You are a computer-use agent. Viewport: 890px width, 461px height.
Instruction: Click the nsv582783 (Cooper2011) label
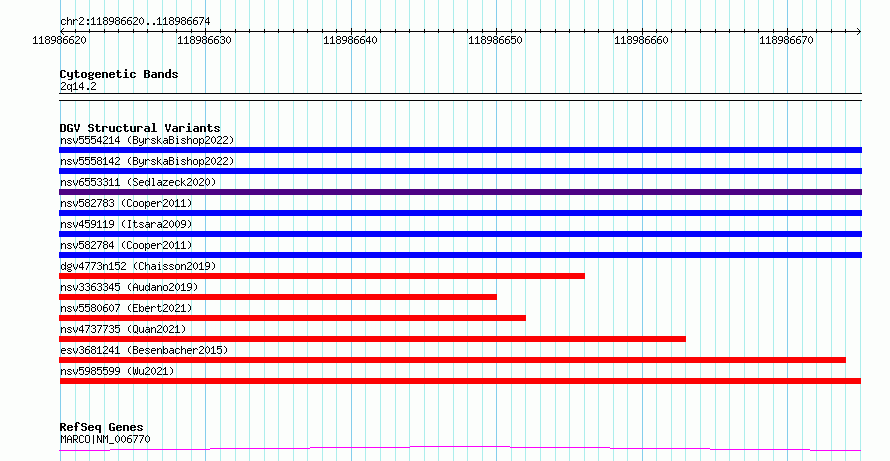(x=126, y=203)
